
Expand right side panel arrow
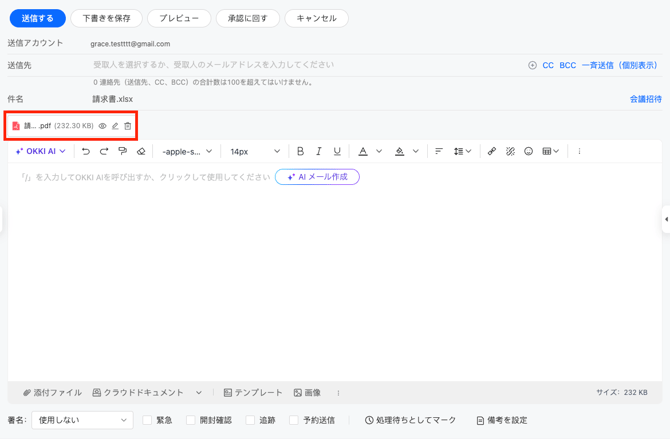(666, 219)
